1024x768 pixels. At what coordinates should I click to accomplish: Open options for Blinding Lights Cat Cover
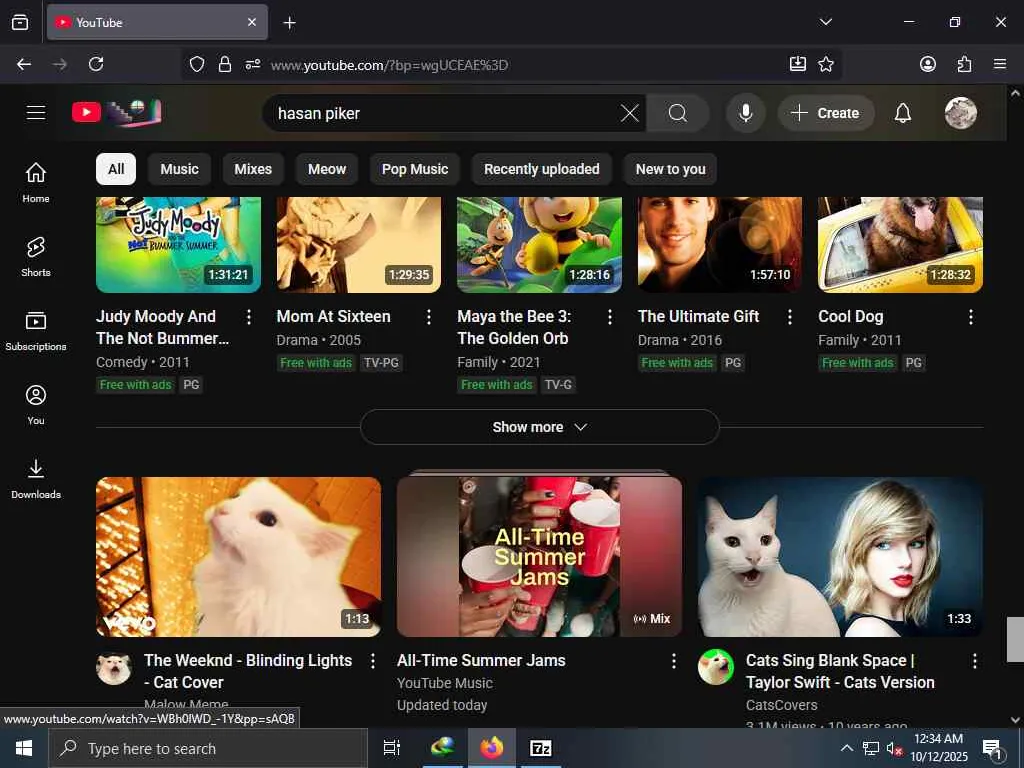click(373, 661)
